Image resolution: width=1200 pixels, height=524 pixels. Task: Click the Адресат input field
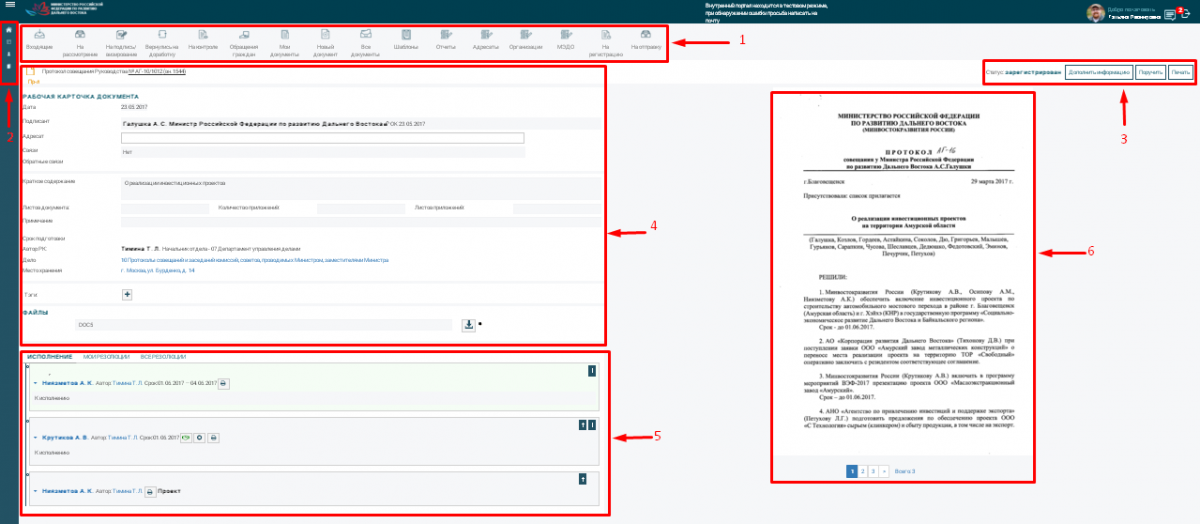322,138
